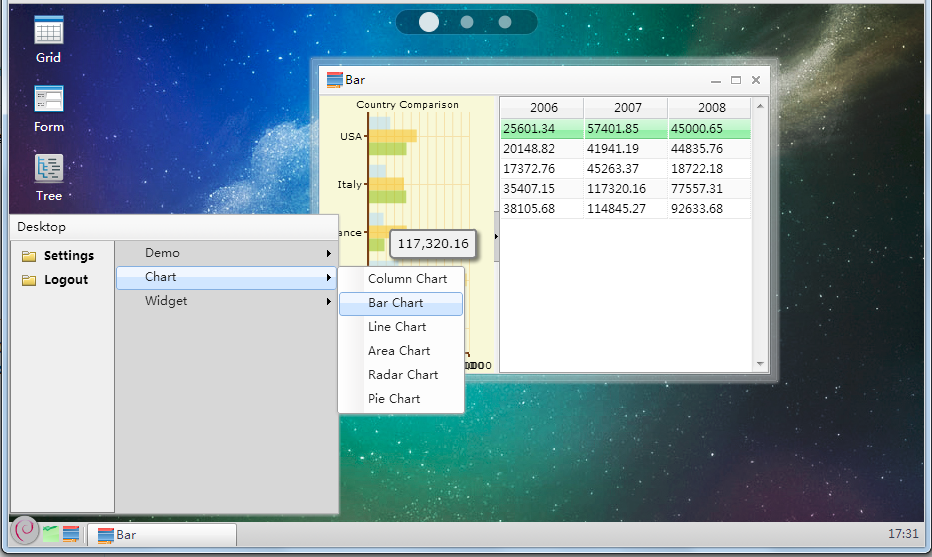Click the yellow USA bar in chart
Screen dimensions: 932x557
pos(392,136)
